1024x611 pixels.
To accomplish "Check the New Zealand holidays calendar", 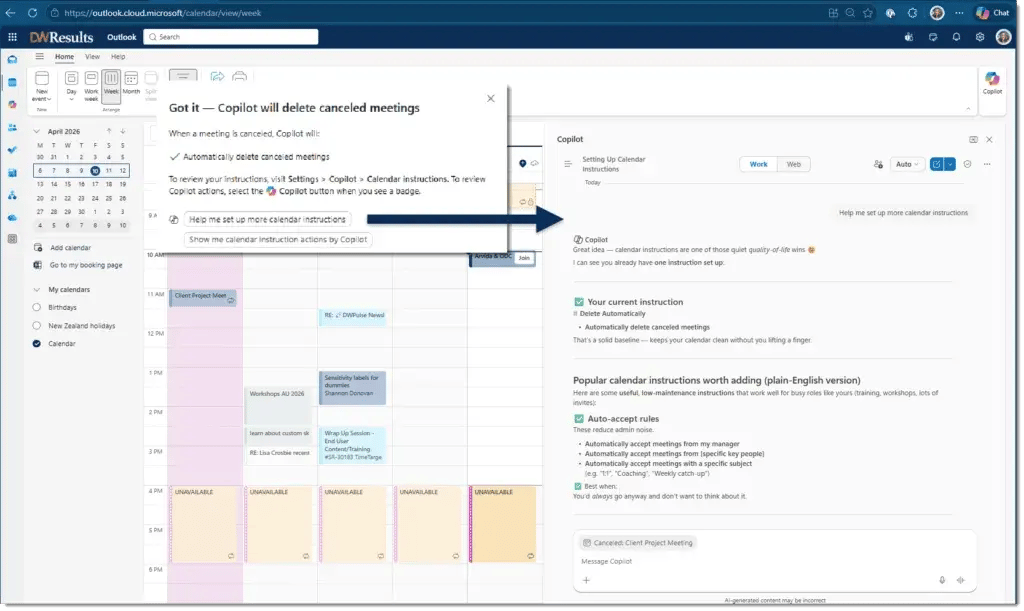I will (x=36, y=325).
